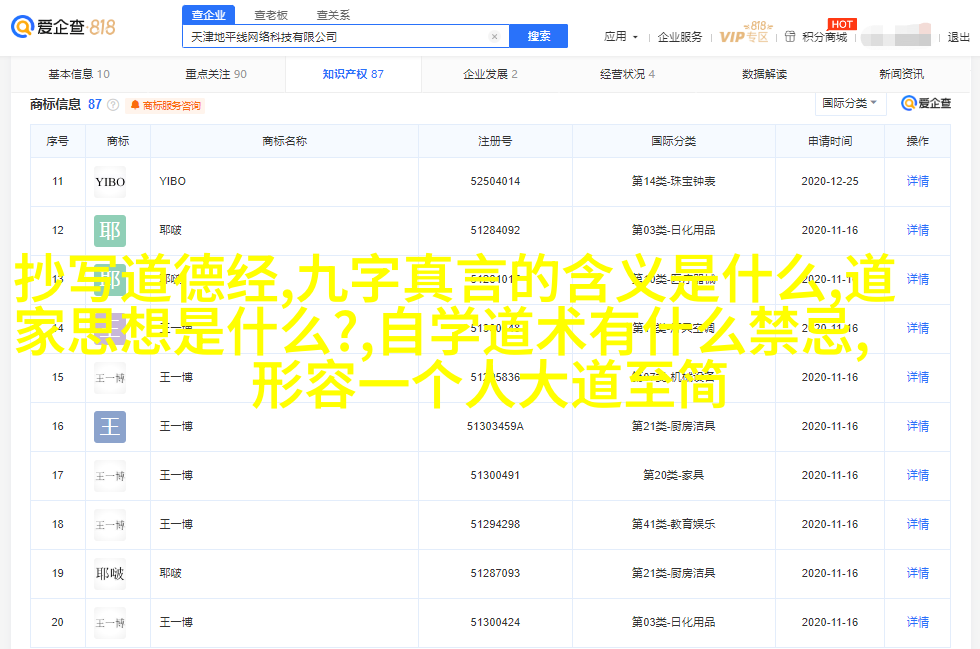Open 王一博 trademark thumbnail in row 20
The image size is (980, 649).
coord(110,623)
